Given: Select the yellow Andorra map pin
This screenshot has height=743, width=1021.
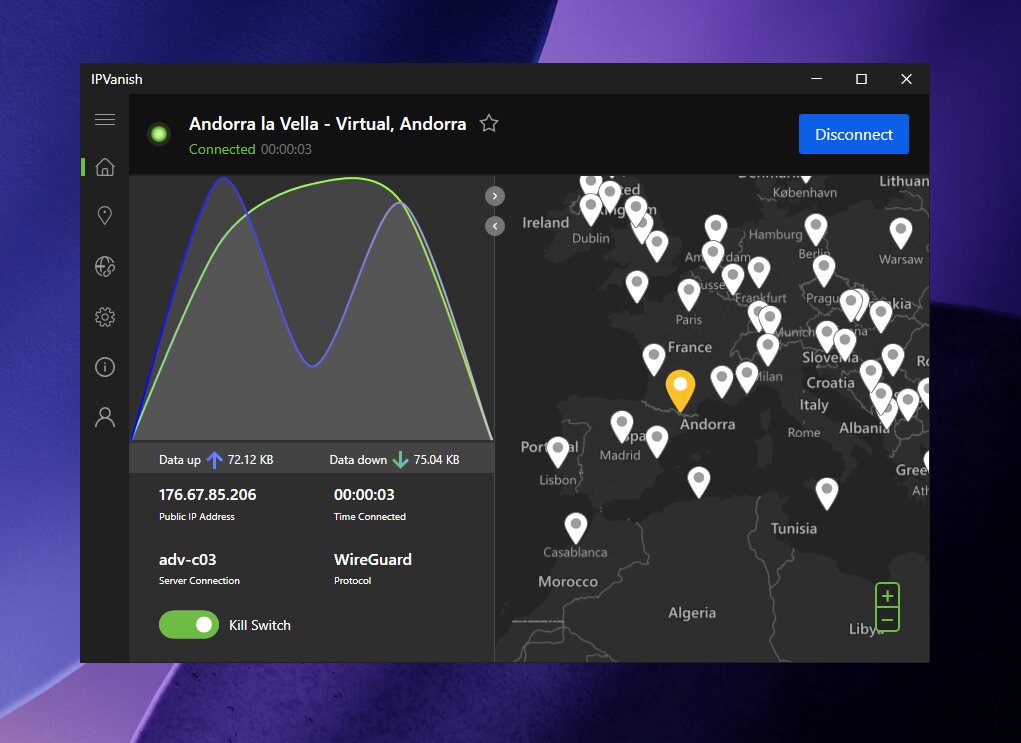Looking at the screenshot, I should click(680, 391).
